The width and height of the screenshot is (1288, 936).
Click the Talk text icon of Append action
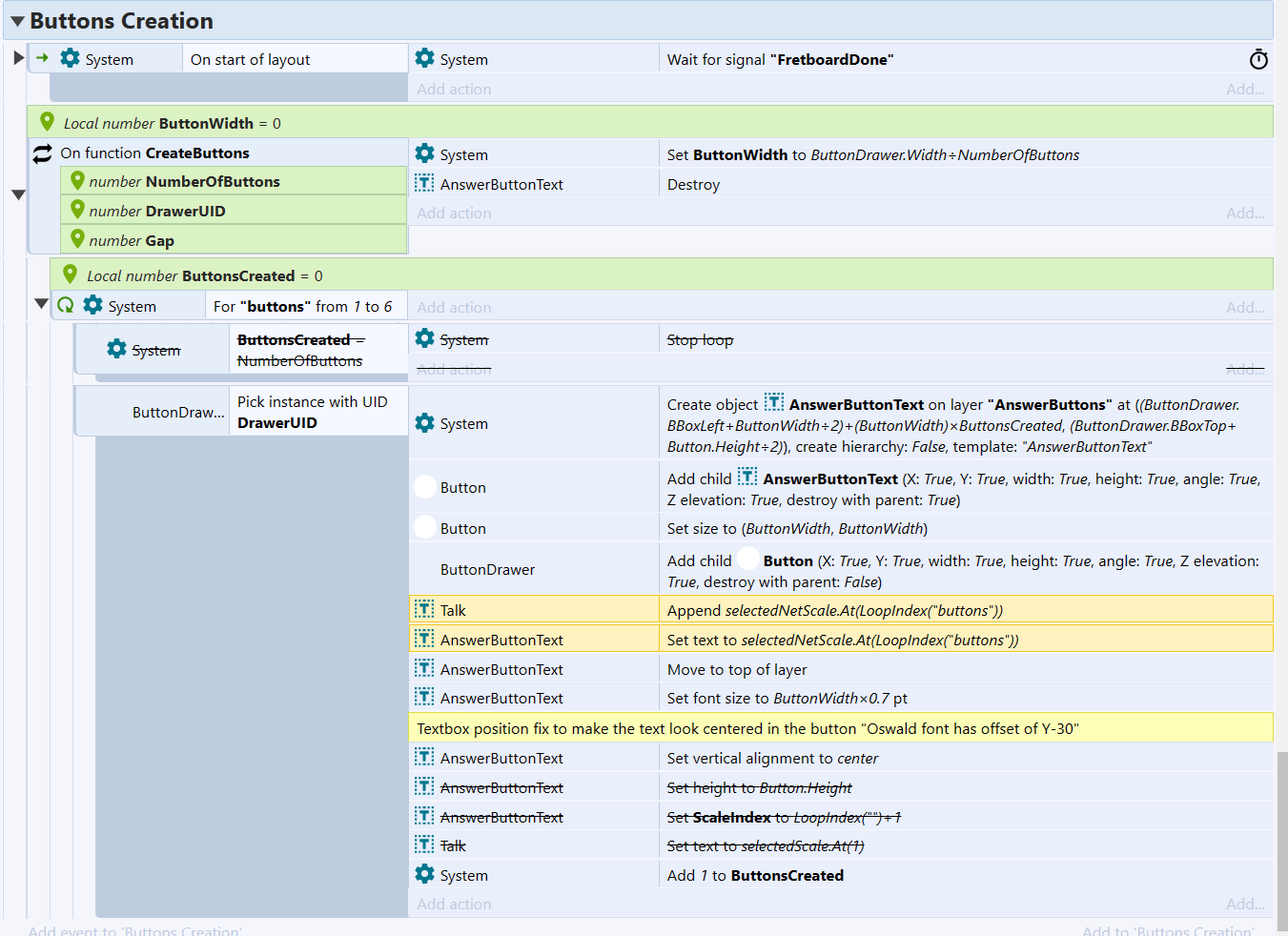pos(424,609)
